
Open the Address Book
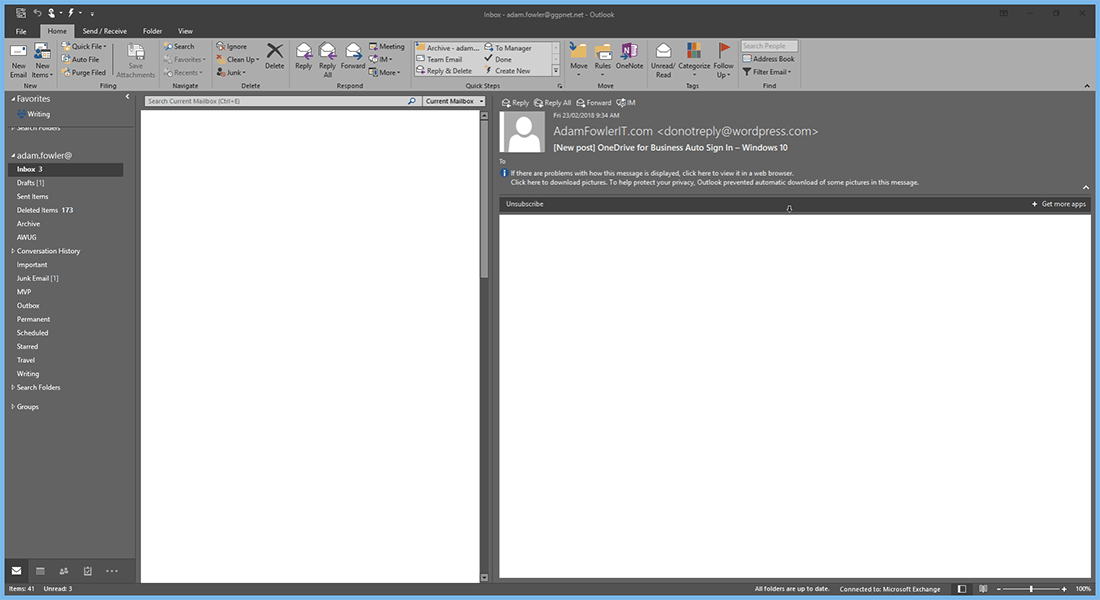coord(768,59)
